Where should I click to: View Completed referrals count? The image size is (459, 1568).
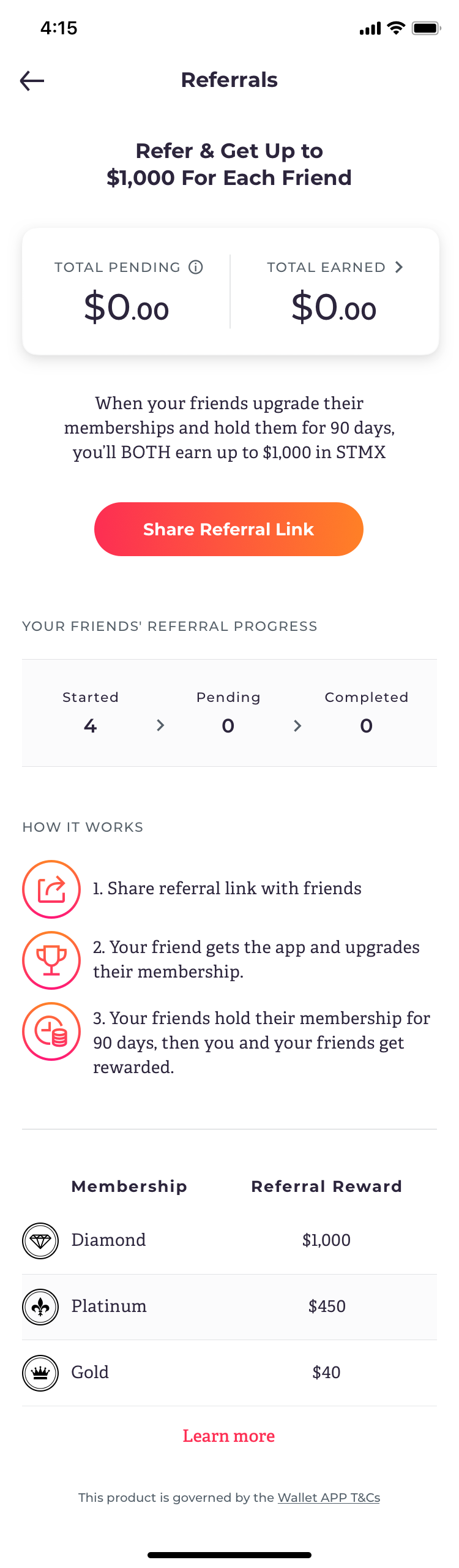[x=366, y=726]
